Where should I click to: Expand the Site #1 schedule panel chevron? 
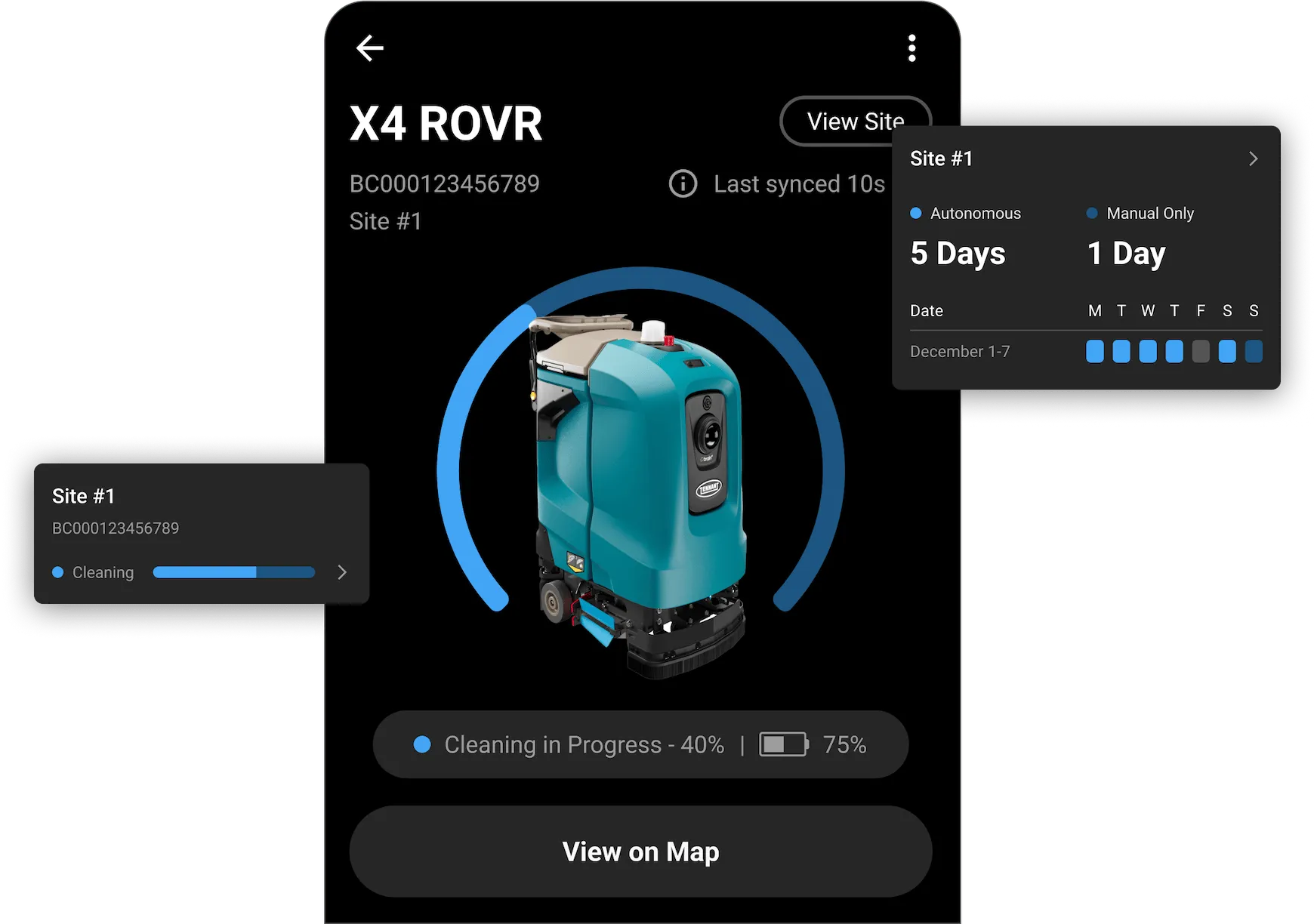[x=1253, y=159]
